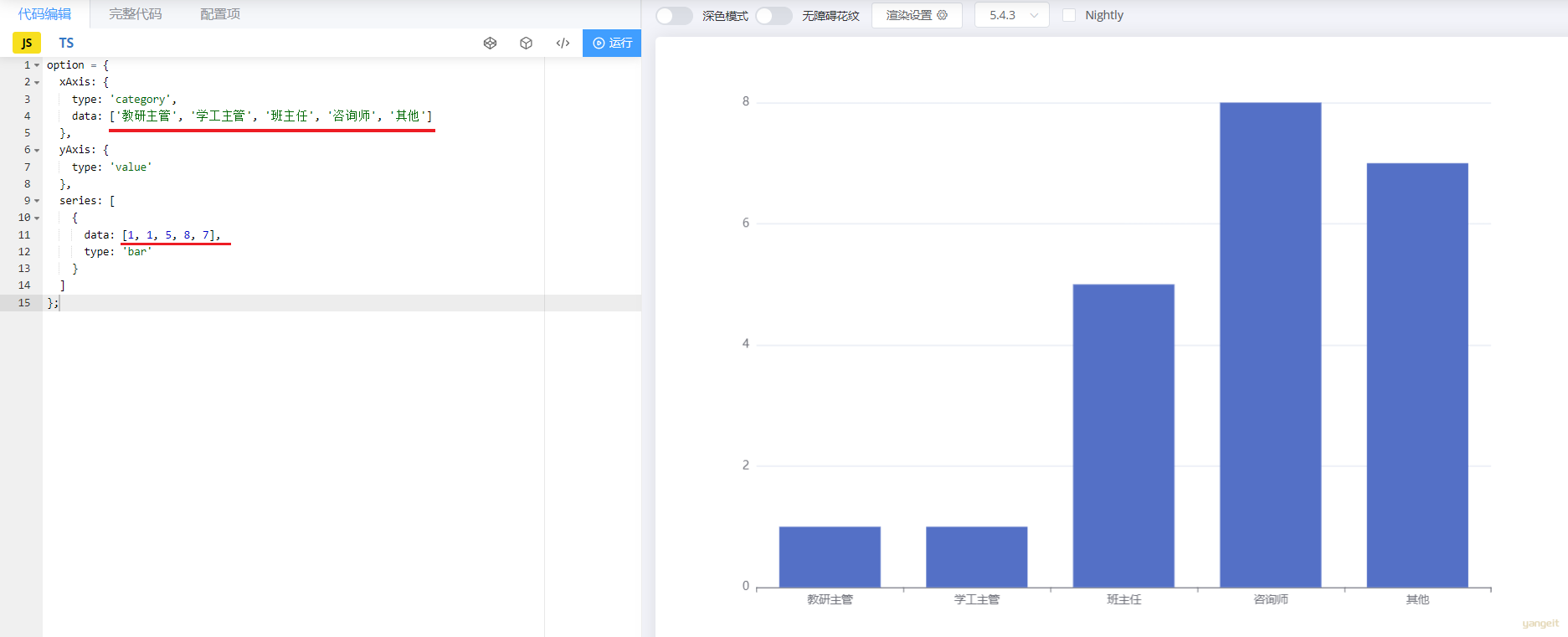This screenshot has height=637, width=1568.
Task: Collapse the series array fold arrow on line 9
Action: point(37,201)
